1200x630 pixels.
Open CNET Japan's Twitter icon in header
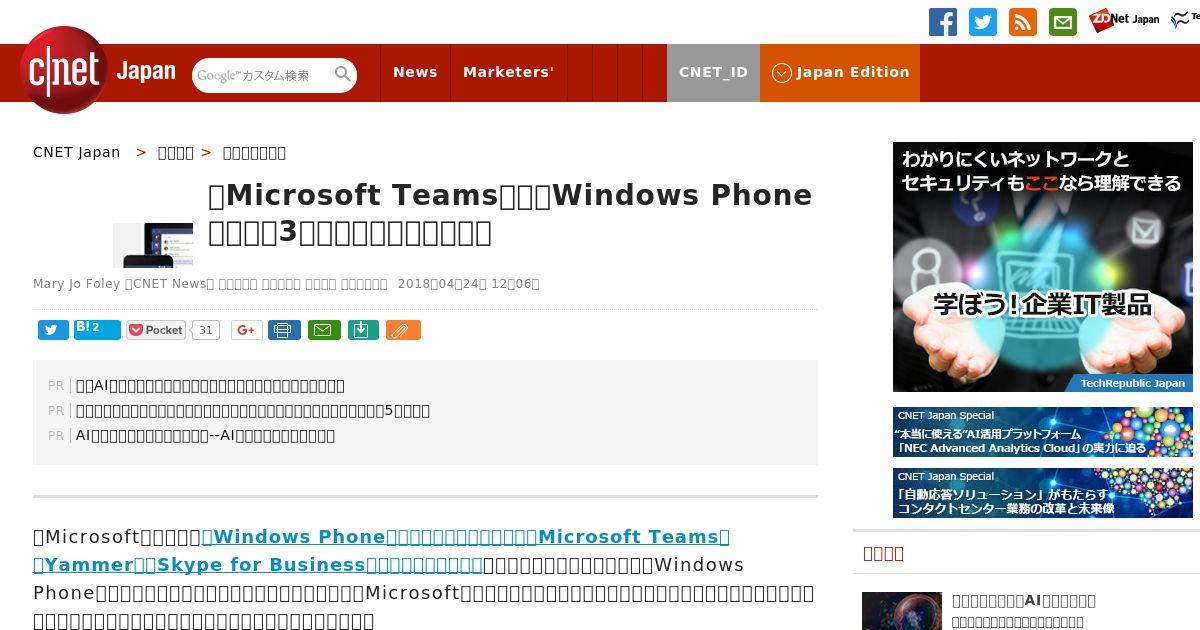(983, 22)
